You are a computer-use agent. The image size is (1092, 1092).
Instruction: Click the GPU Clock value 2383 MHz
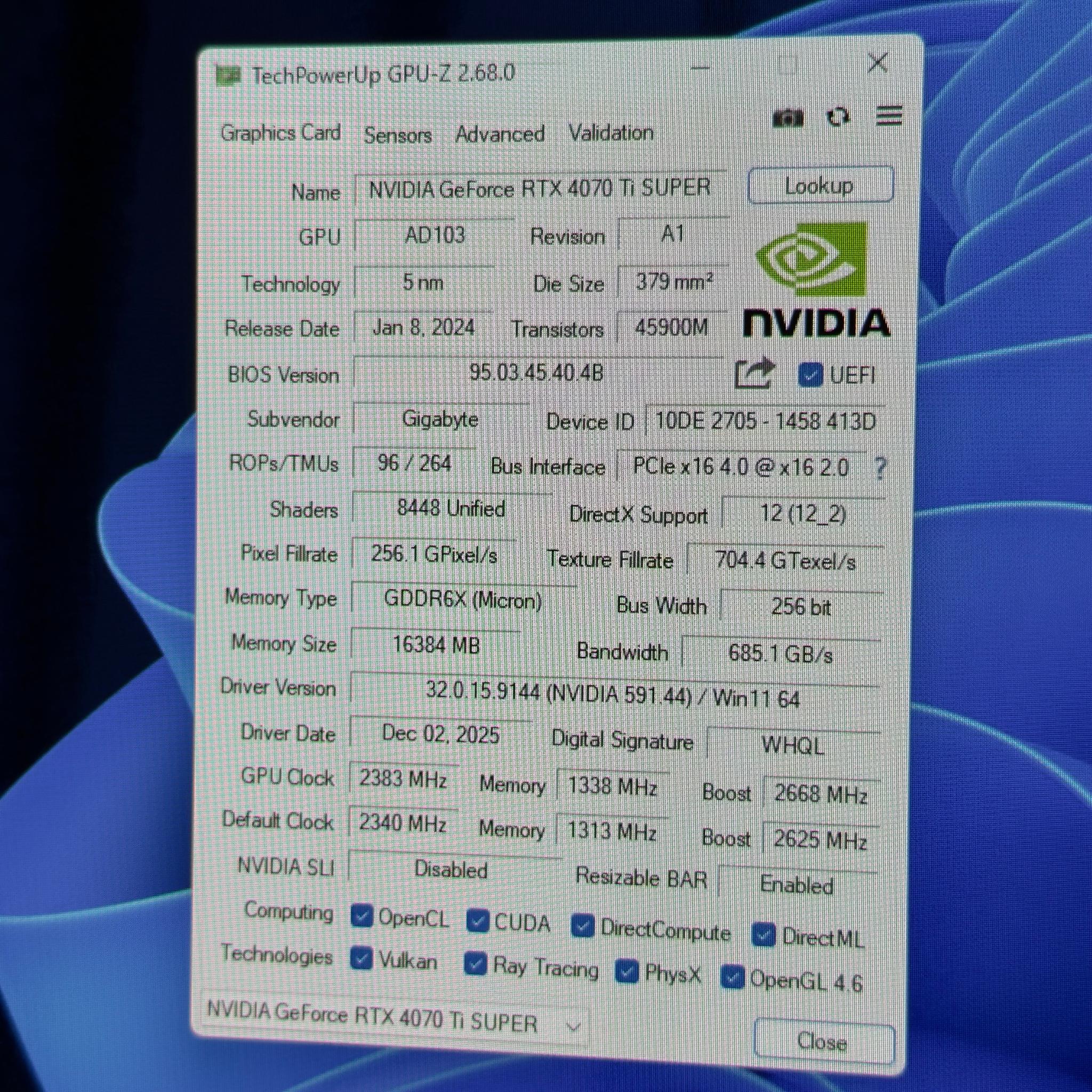(404, 779)
